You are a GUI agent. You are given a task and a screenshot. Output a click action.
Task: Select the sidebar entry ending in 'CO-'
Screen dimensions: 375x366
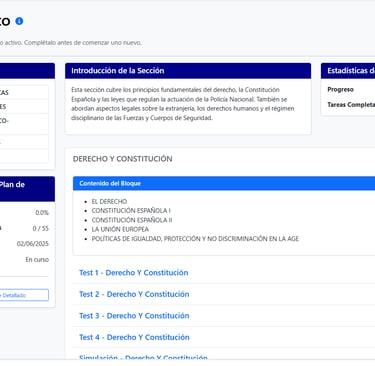pyautogui.click(x=24, y=124)
